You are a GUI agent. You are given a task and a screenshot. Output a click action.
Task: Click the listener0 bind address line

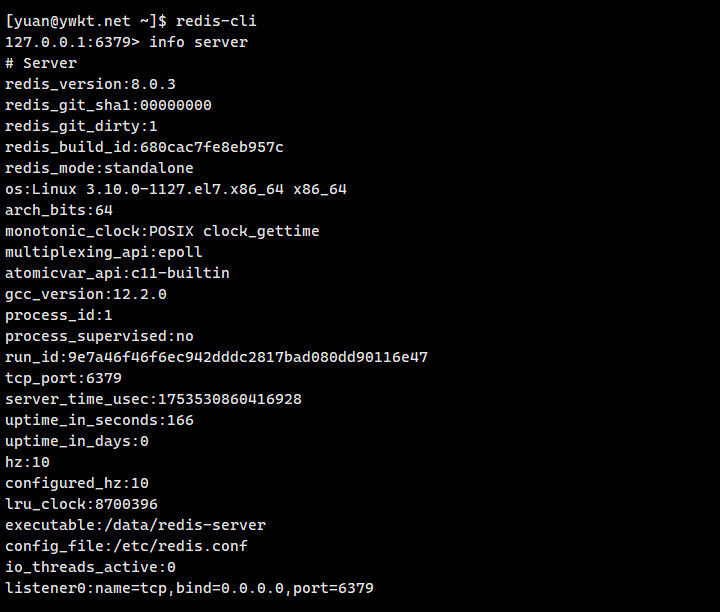189,588
